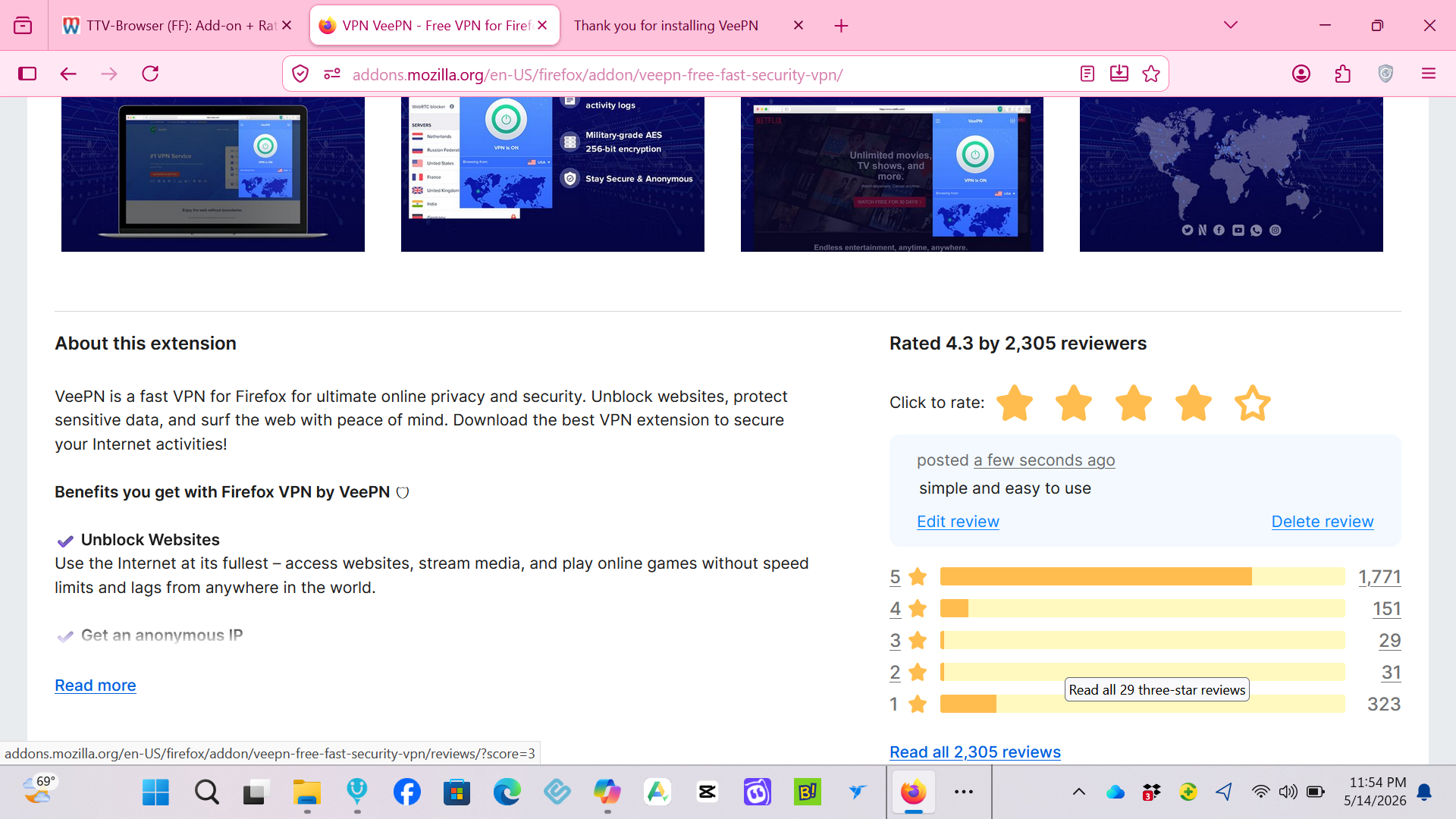
Task: Click the Firefox taskbar icon
Action: (914, 792)
